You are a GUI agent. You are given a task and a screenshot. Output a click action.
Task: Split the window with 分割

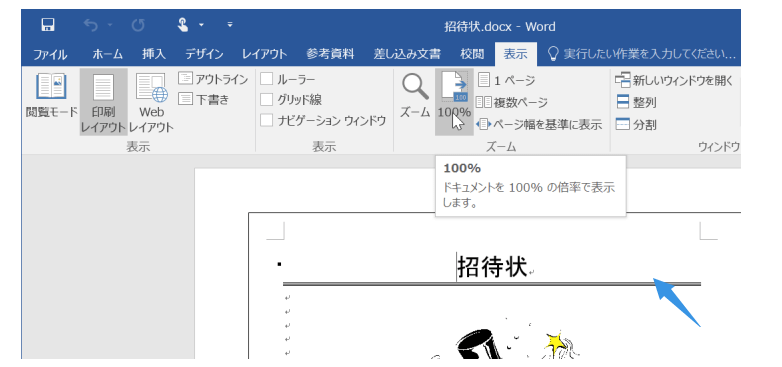636,124
